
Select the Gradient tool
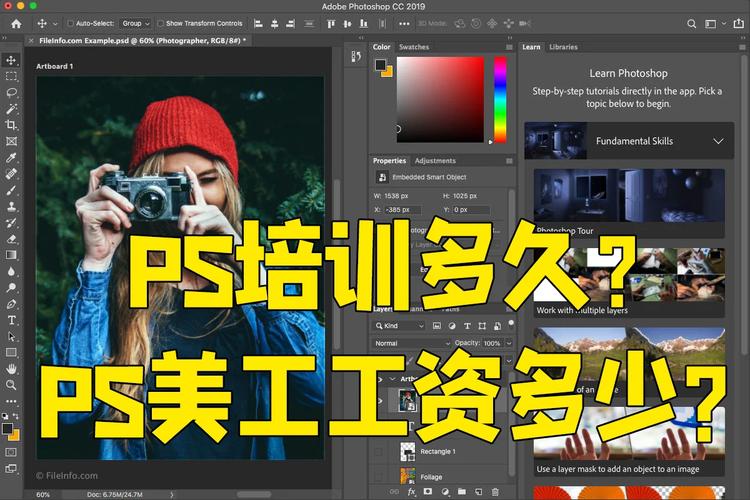[11, 255]
